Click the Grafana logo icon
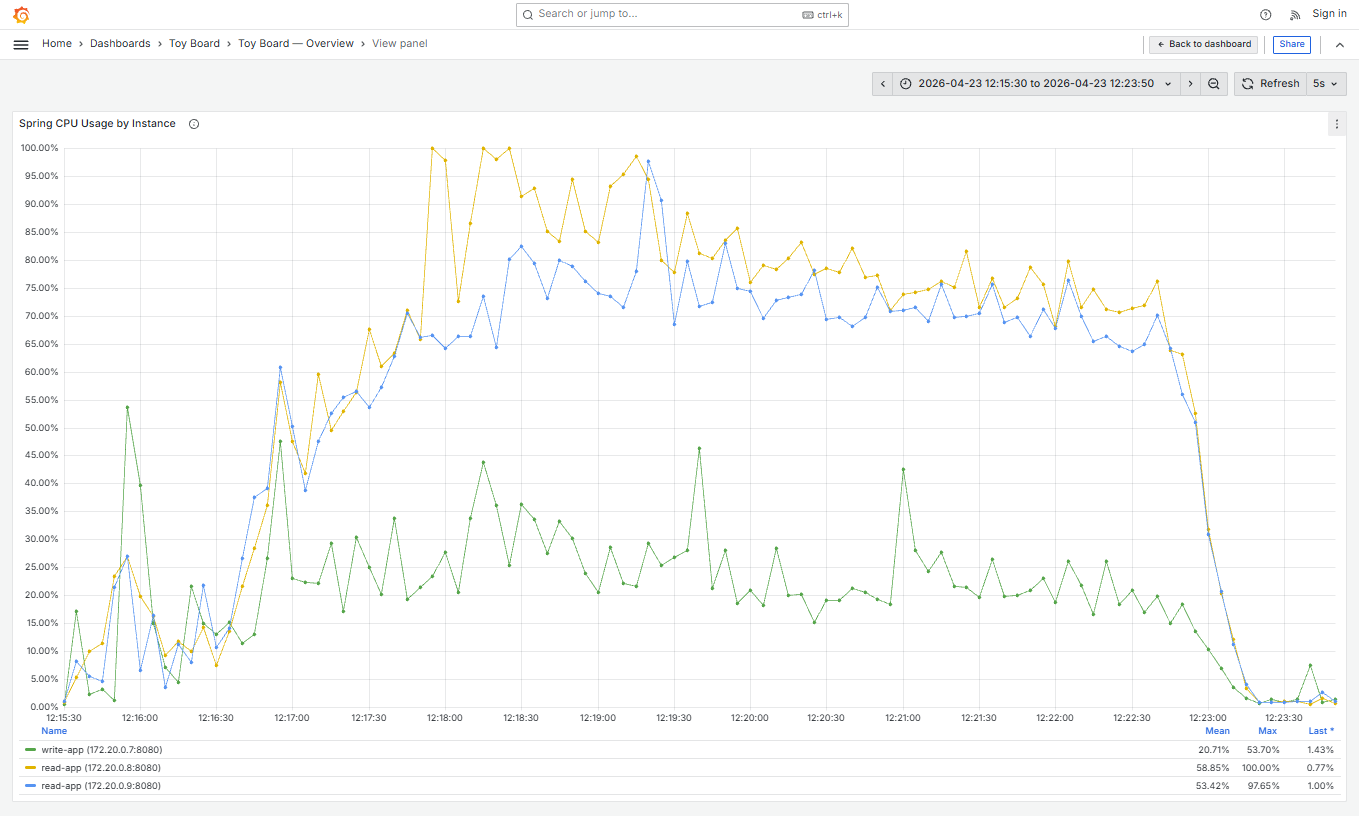The image size is (1359, 816). tap(21, 15)
